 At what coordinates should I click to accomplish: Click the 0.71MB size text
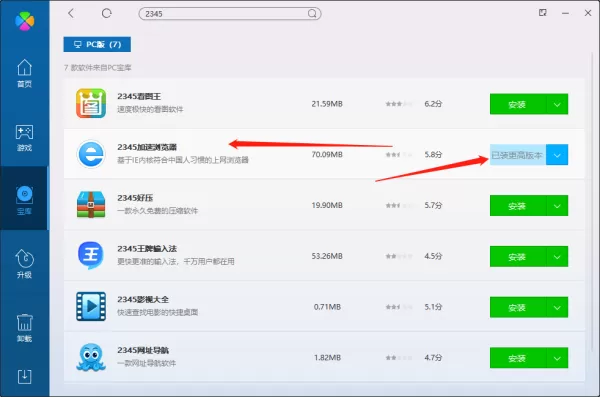coord(327,307)
